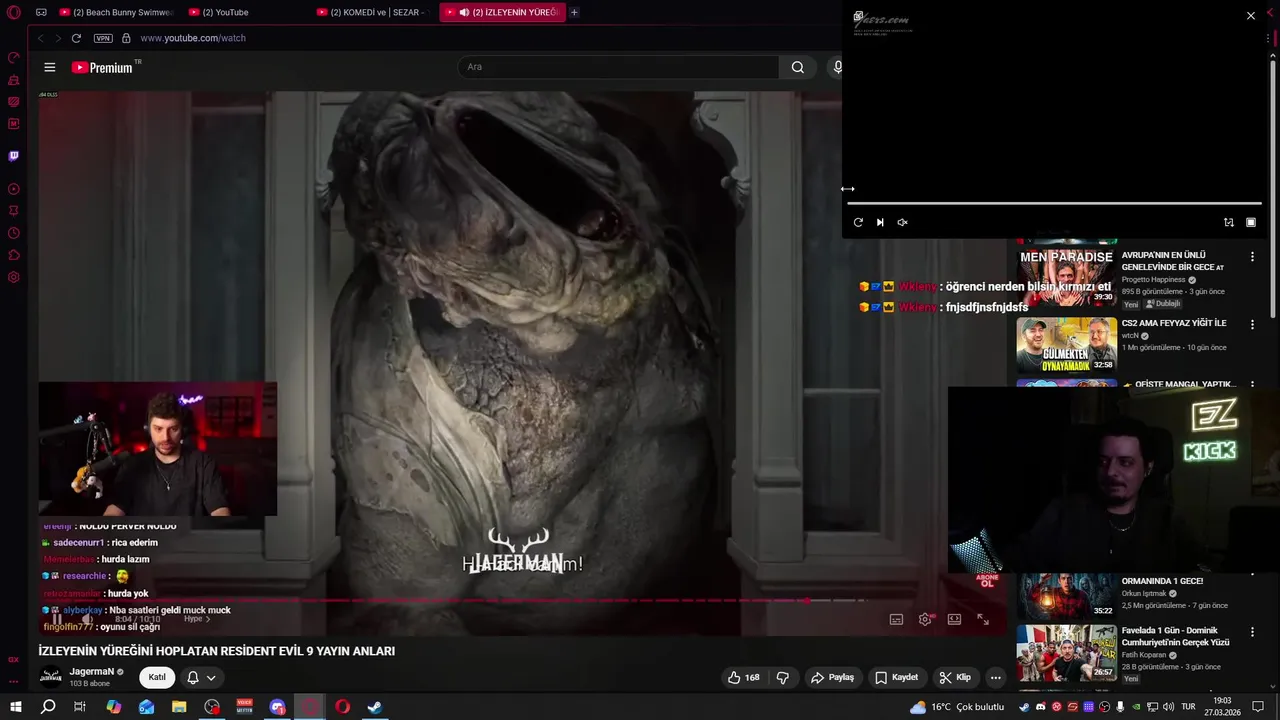Open the YouTube guide hamburger menu
1280x720 pixels.
coord(50,67)
